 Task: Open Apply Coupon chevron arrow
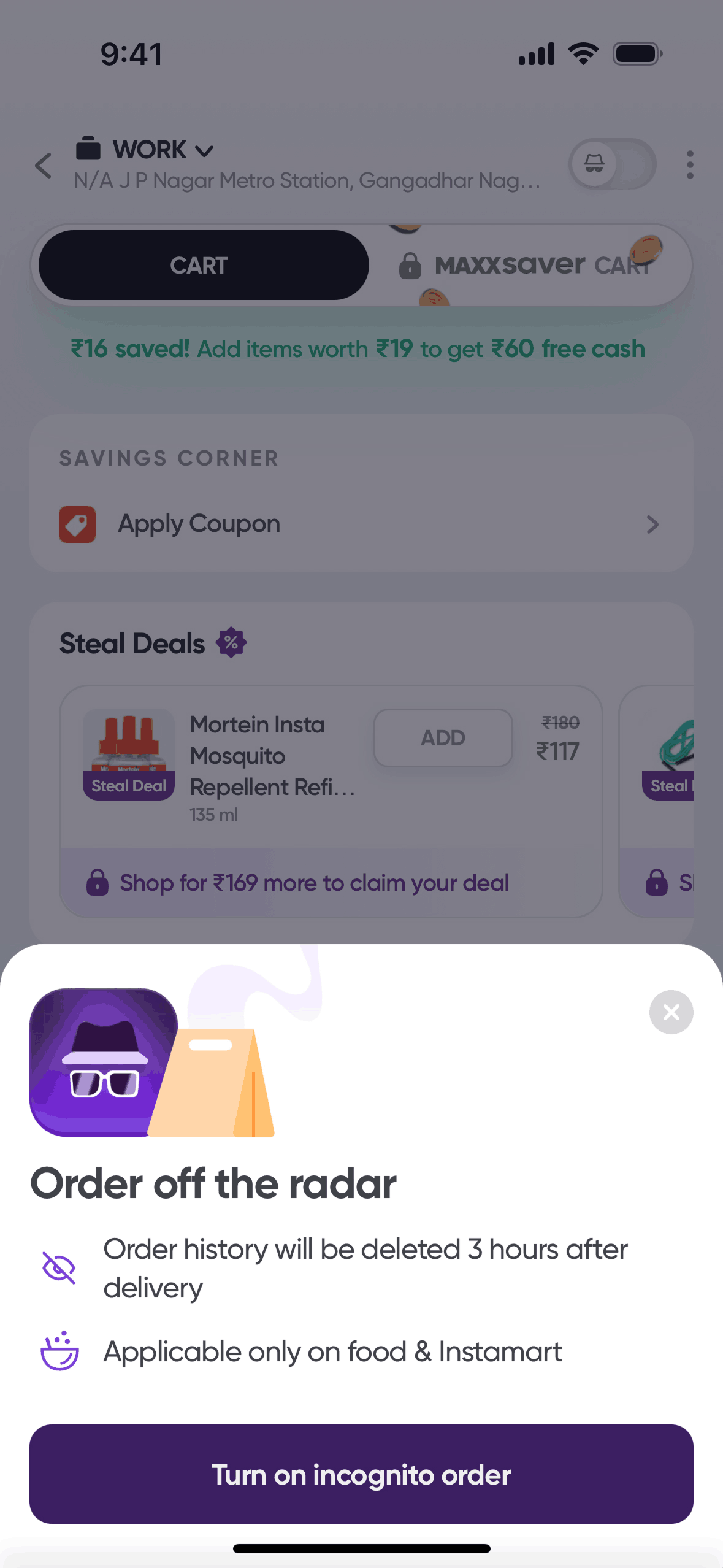click(652, 524)
